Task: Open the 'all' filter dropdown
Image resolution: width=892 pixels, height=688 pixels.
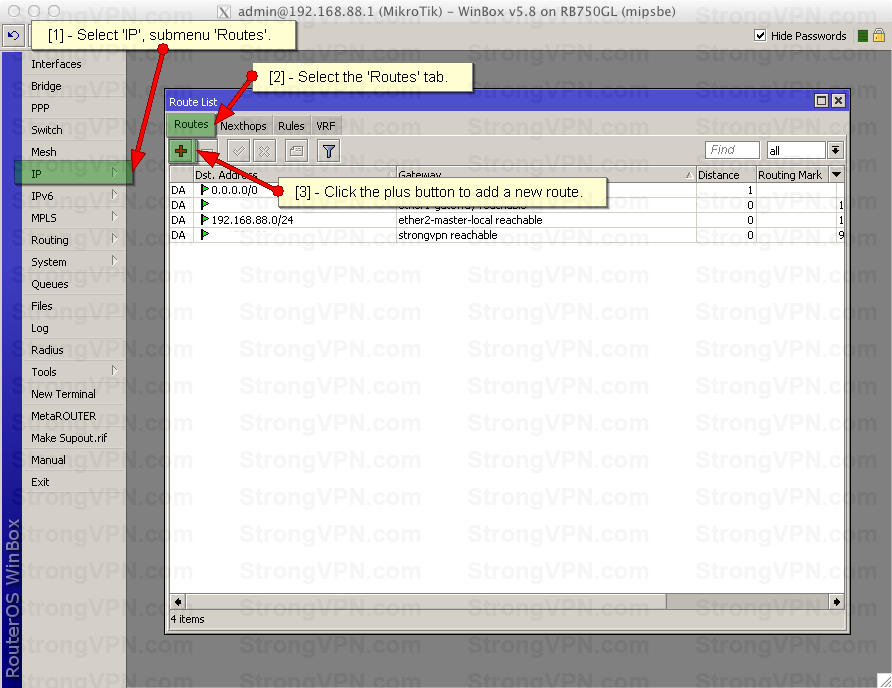Action: click(835, 150)
